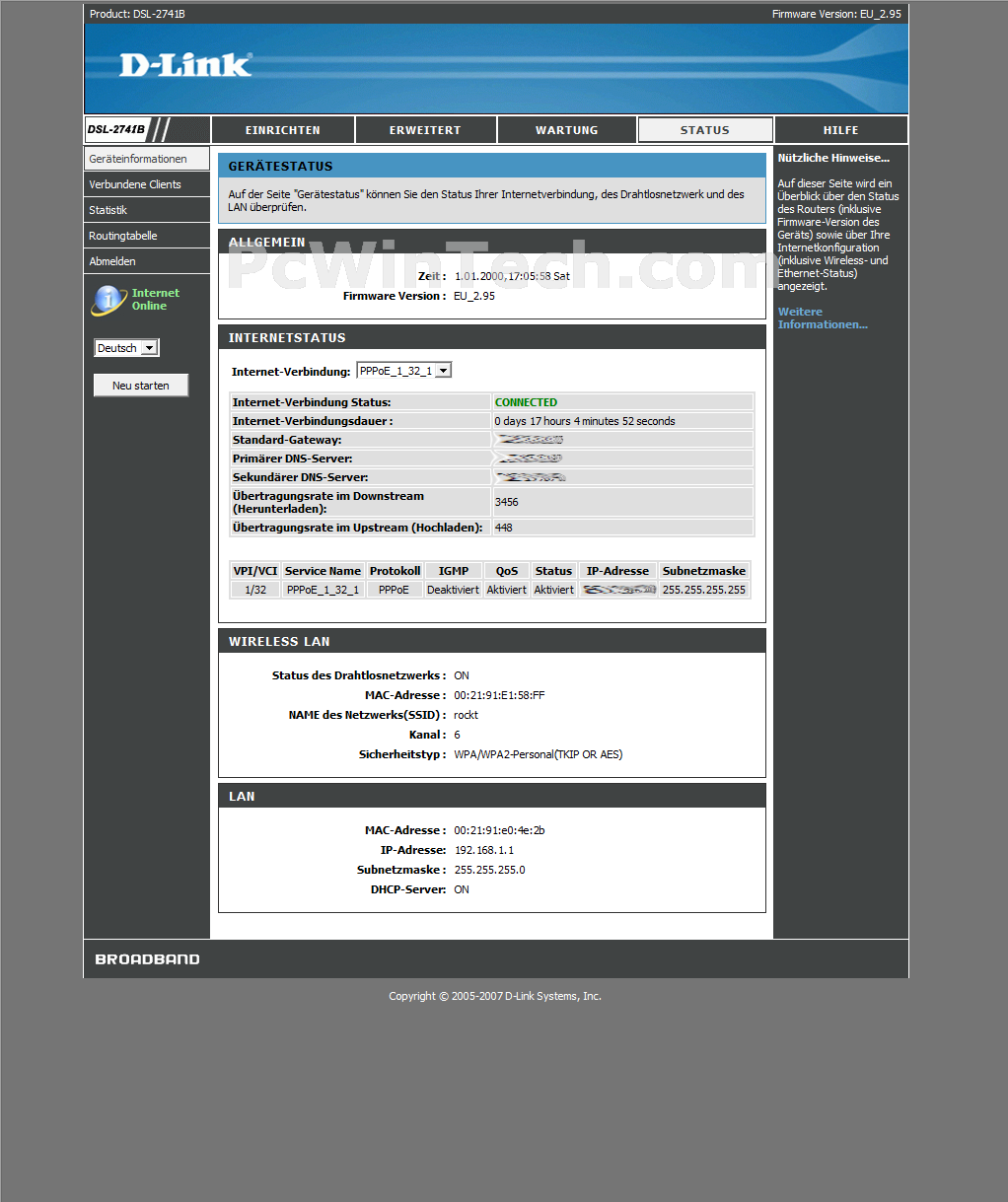The image size is (1008, 1202).
Task: Click the QoS Aktiviert cell
Action: [507, 590]
